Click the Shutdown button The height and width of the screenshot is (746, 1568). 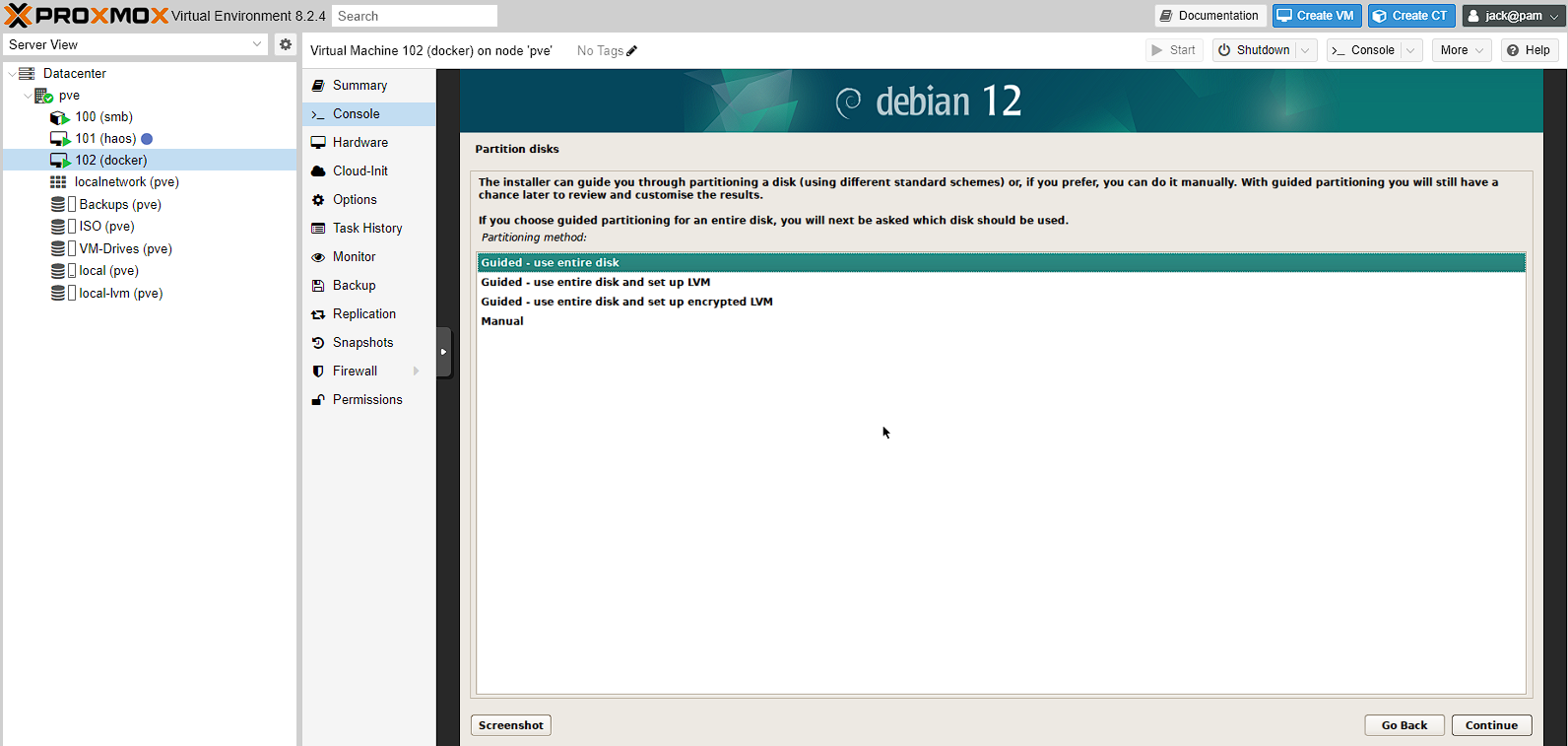(x=1254, y=50)
